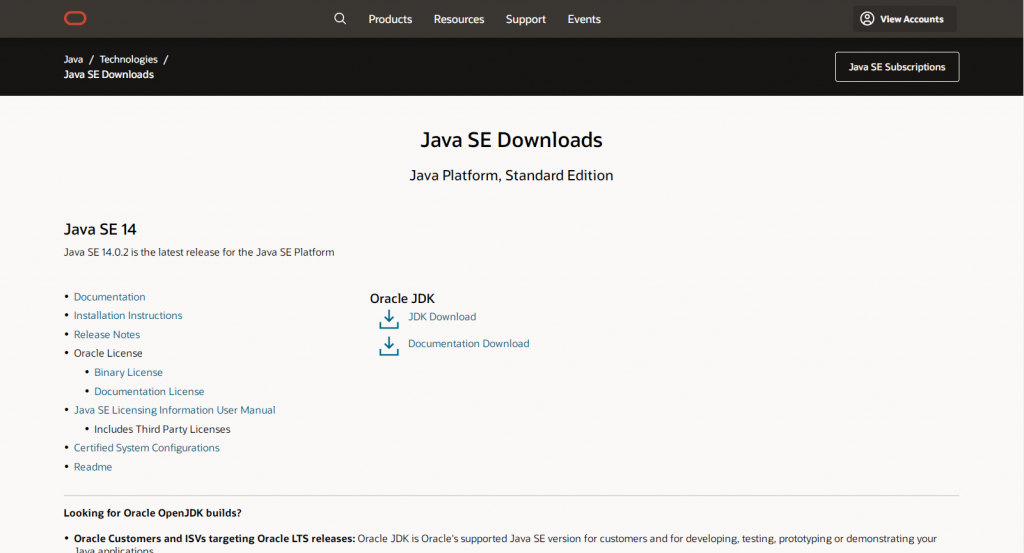Click the Documentation Download link text
The image size is (1024, 553).
coord(468,343)
